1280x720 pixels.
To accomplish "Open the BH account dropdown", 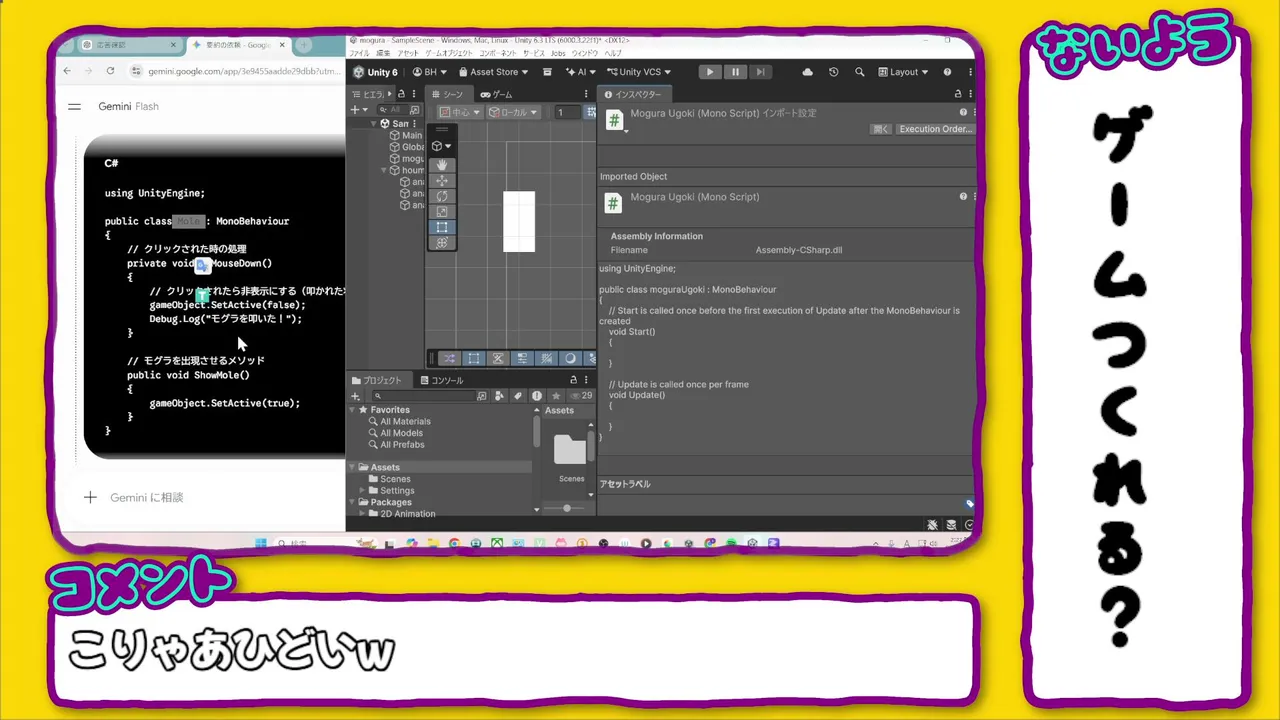I will [430, 72].
